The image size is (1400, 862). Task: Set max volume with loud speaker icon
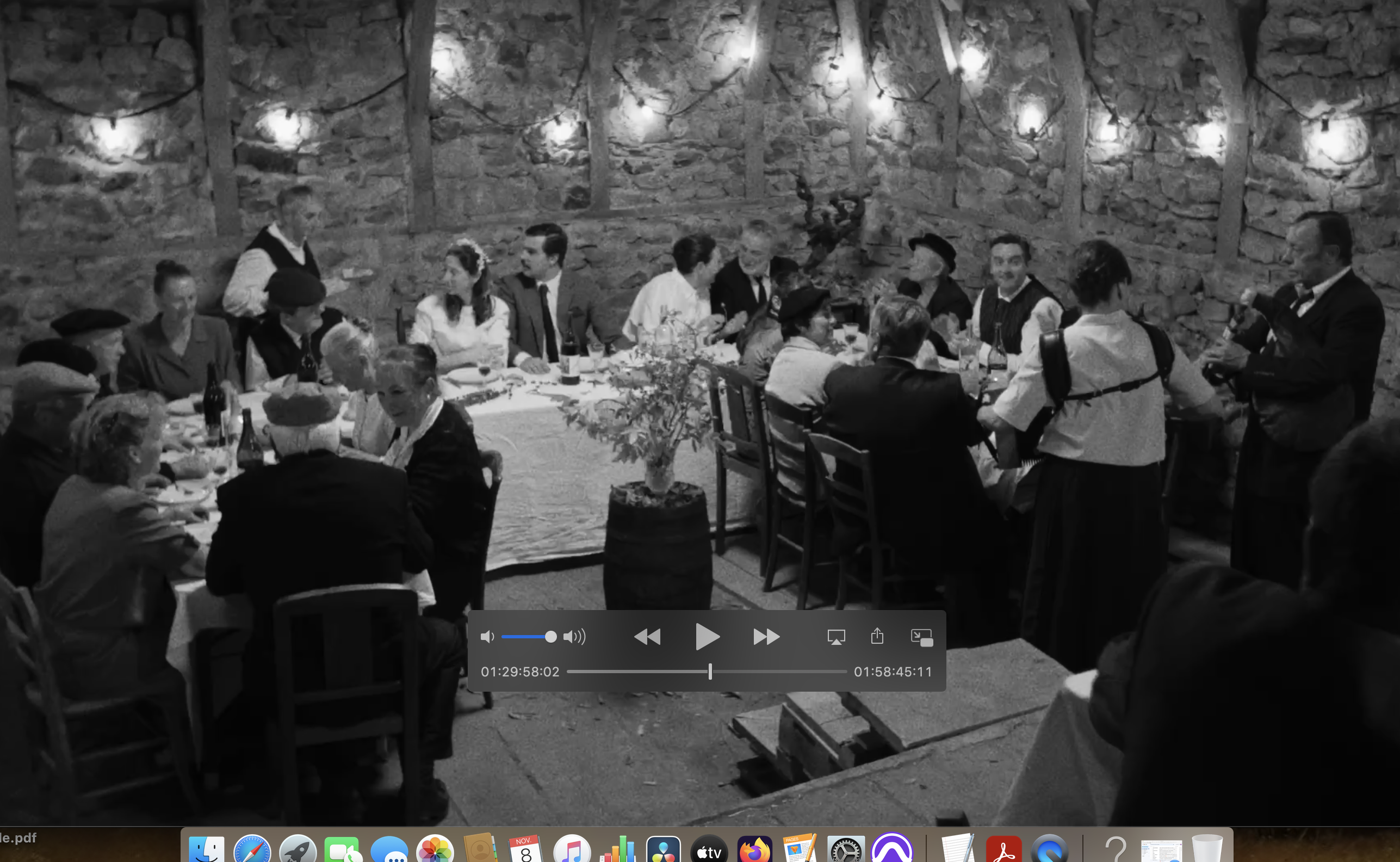pyautogui.click(x=574, y=636)
